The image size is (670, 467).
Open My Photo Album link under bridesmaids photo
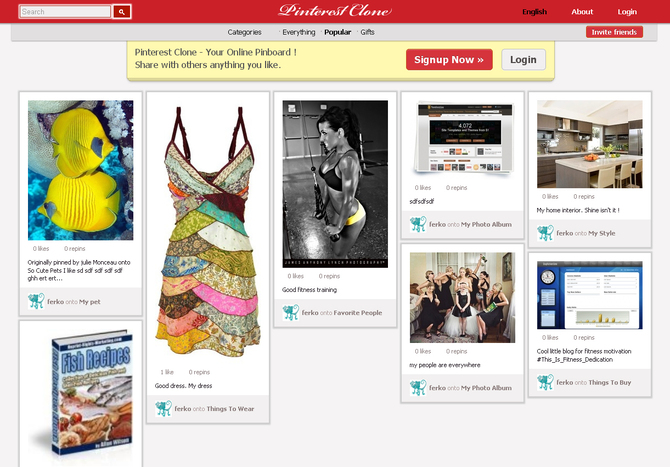coord(486,388)
